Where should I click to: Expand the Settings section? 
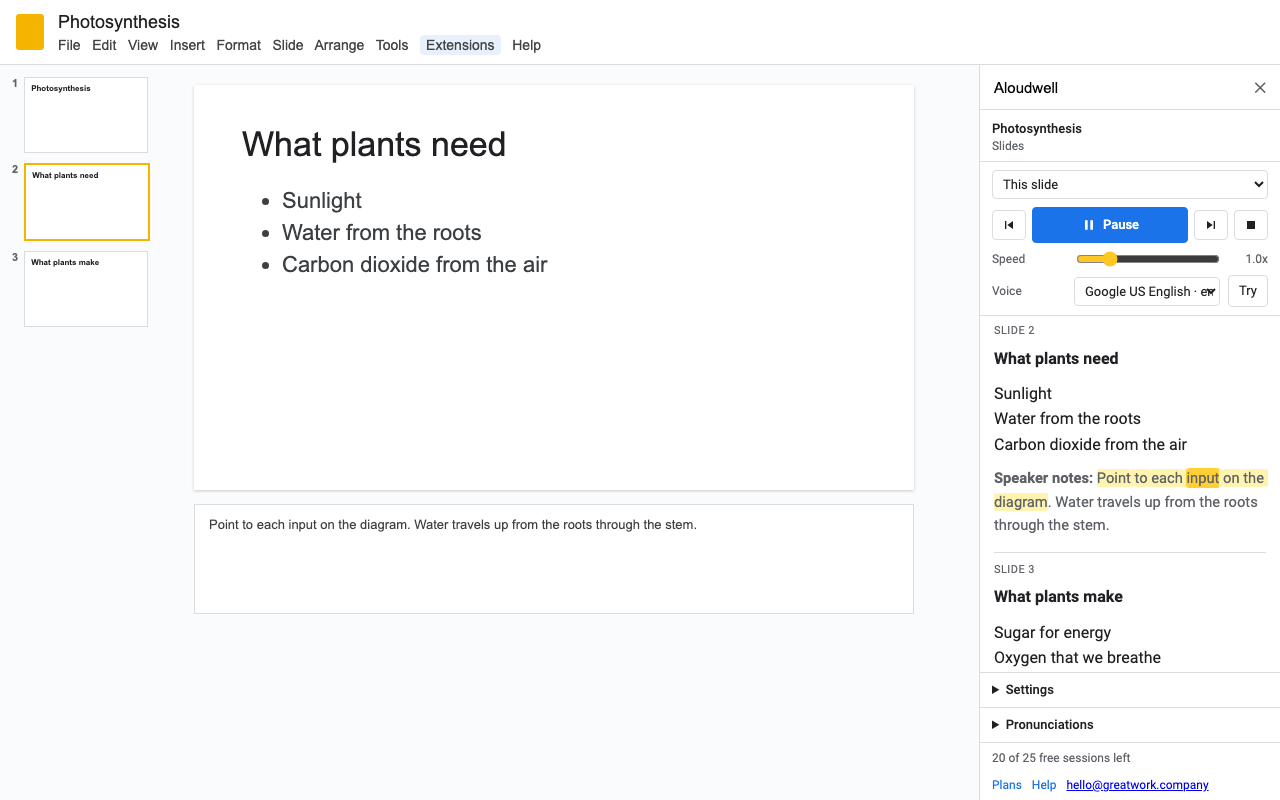(1130, 690)
